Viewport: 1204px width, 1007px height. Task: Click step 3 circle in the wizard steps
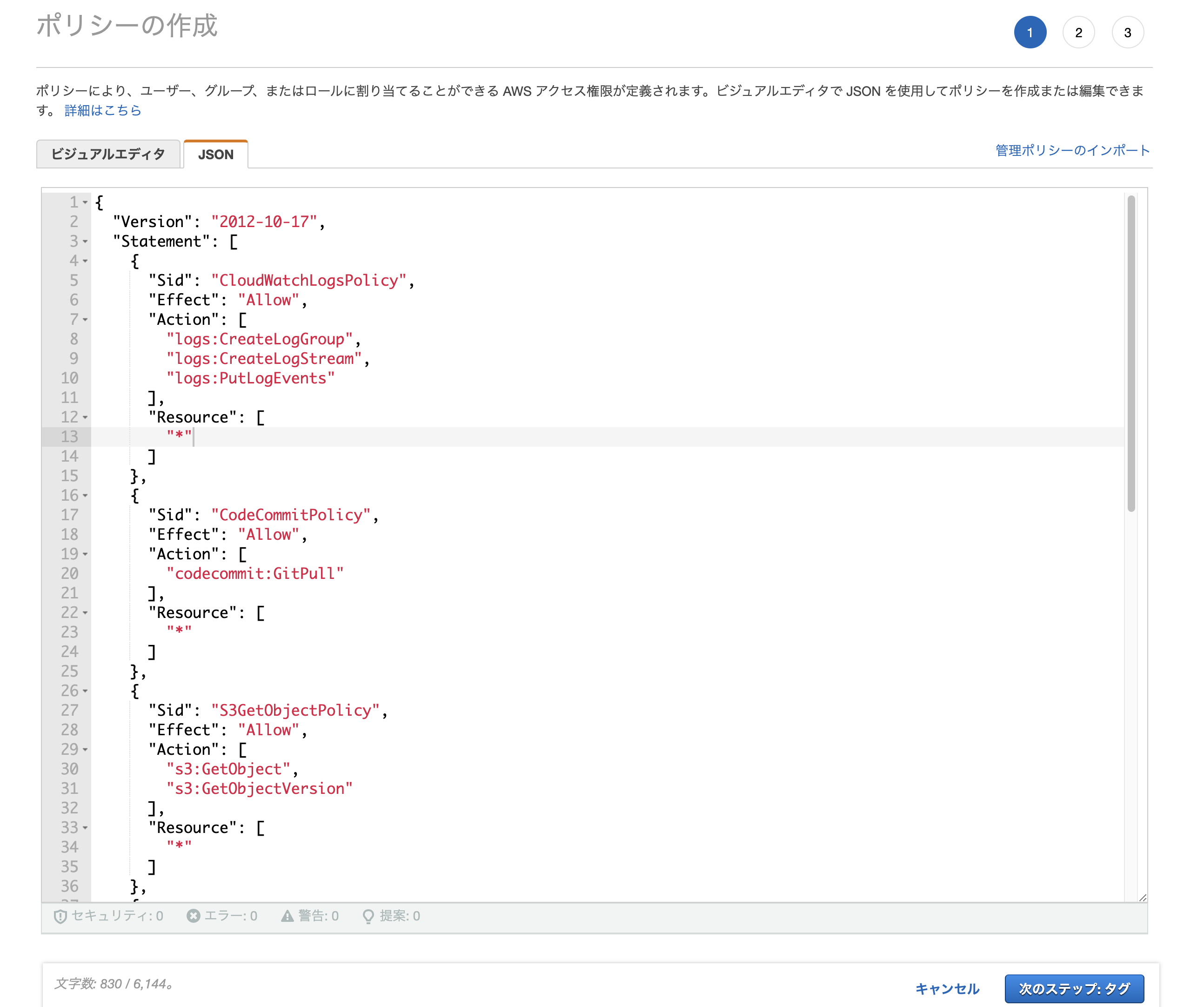point(1128,32)
